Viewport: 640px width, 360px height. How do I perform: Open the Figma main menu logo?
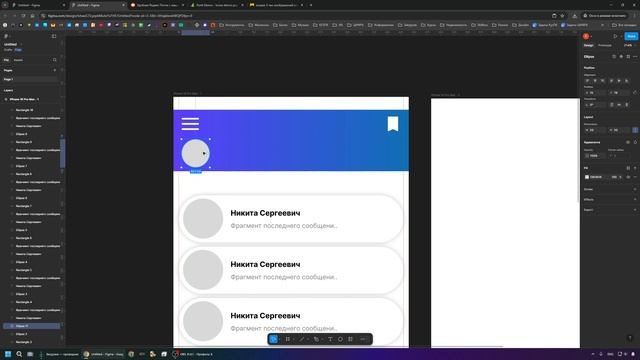pyautogui.click(x=6, y=36)
